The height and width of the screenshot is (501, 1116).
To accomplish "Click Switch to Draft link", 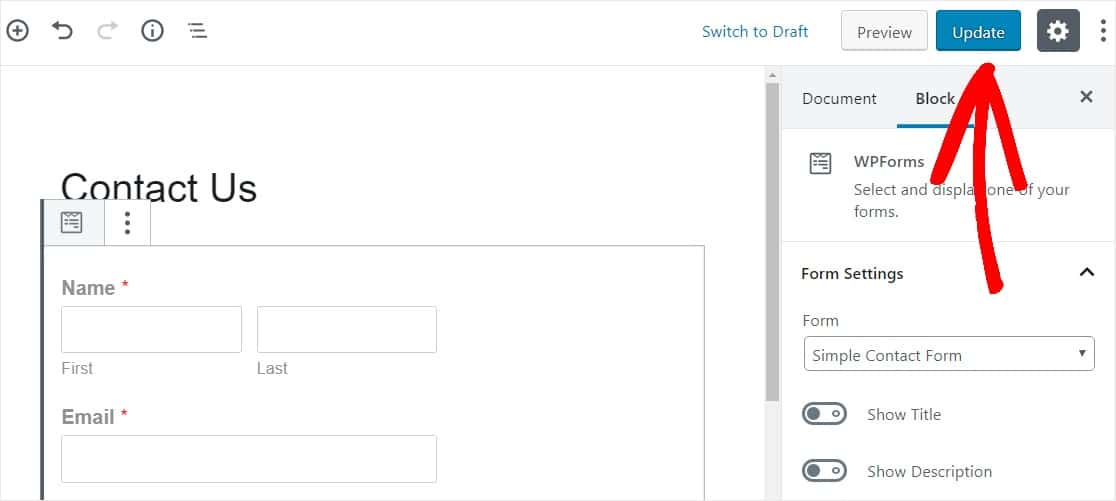I will (x=755, y=31).
